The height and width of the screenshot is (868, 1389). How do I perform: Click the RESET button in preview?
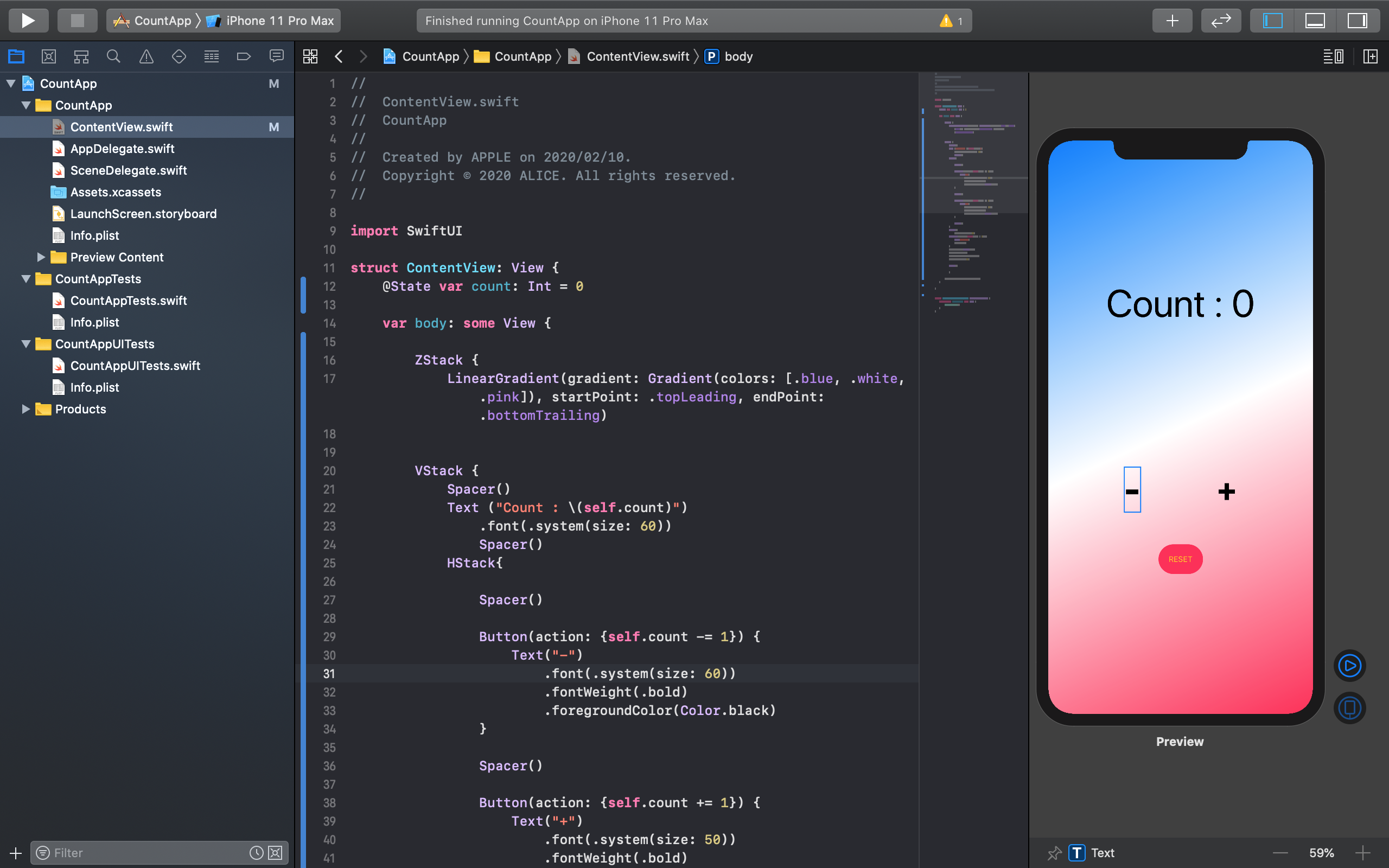tap(1180, 559)
